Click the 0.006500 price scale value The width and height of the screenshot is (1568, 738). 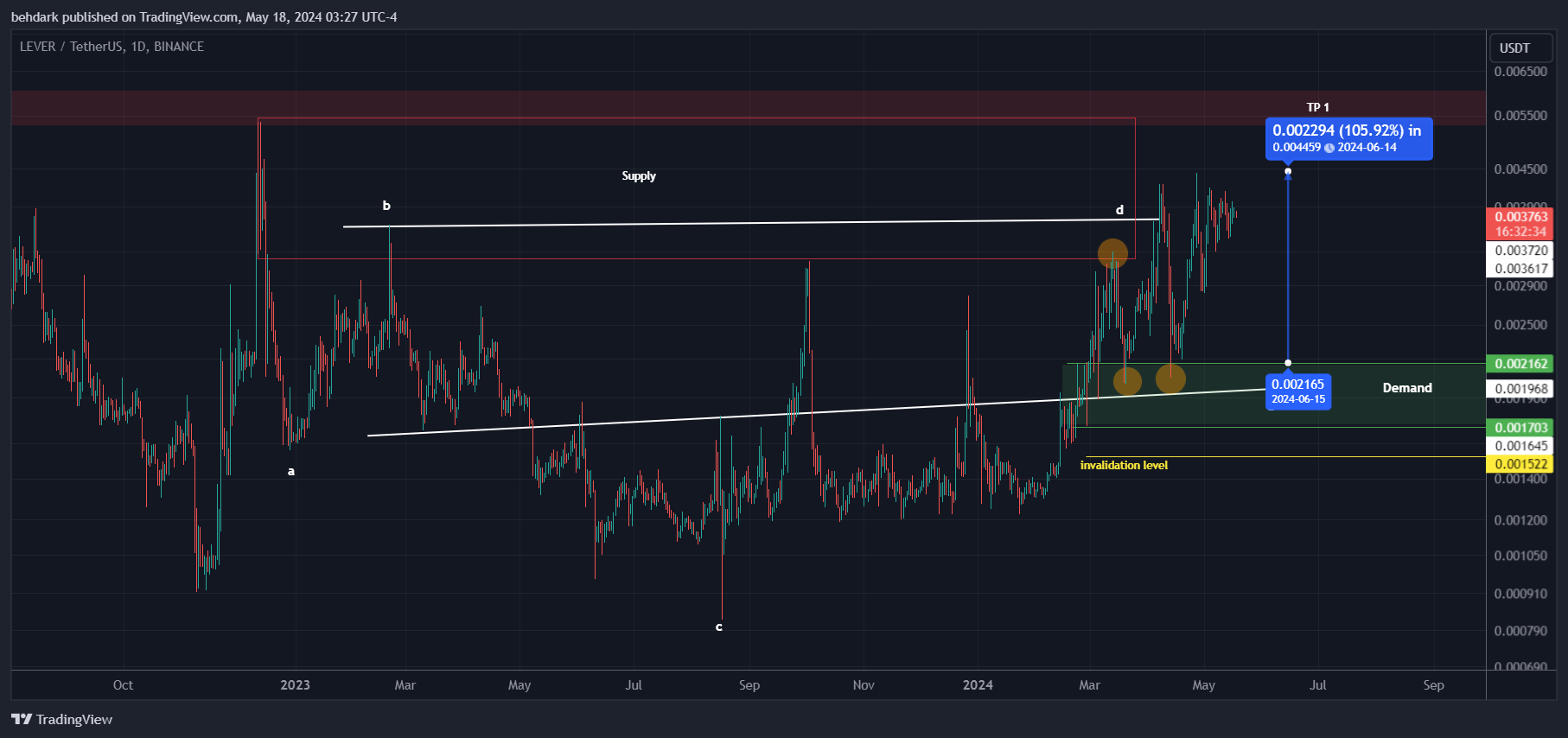1520,72
